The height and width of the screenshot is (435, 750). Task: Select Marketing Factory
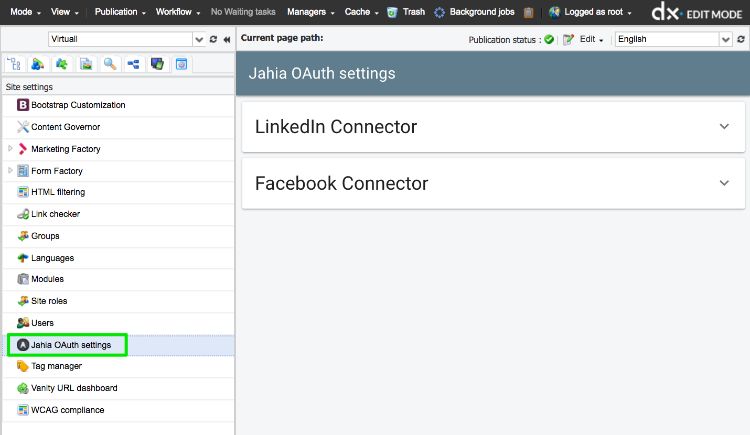(x=66, y=149)
